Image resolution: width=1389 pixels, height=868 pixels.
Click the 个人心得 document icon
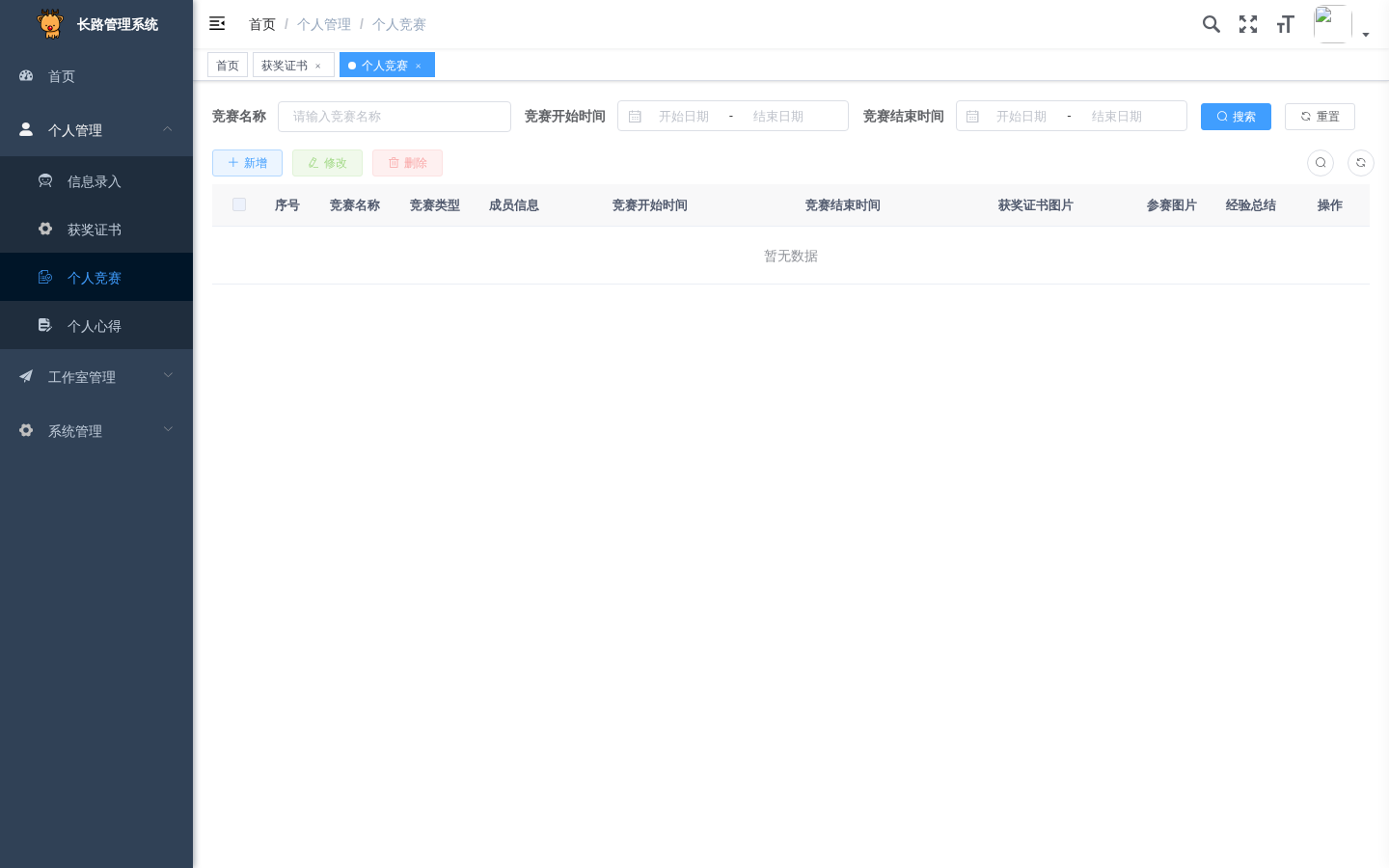(x=45, y=325)
